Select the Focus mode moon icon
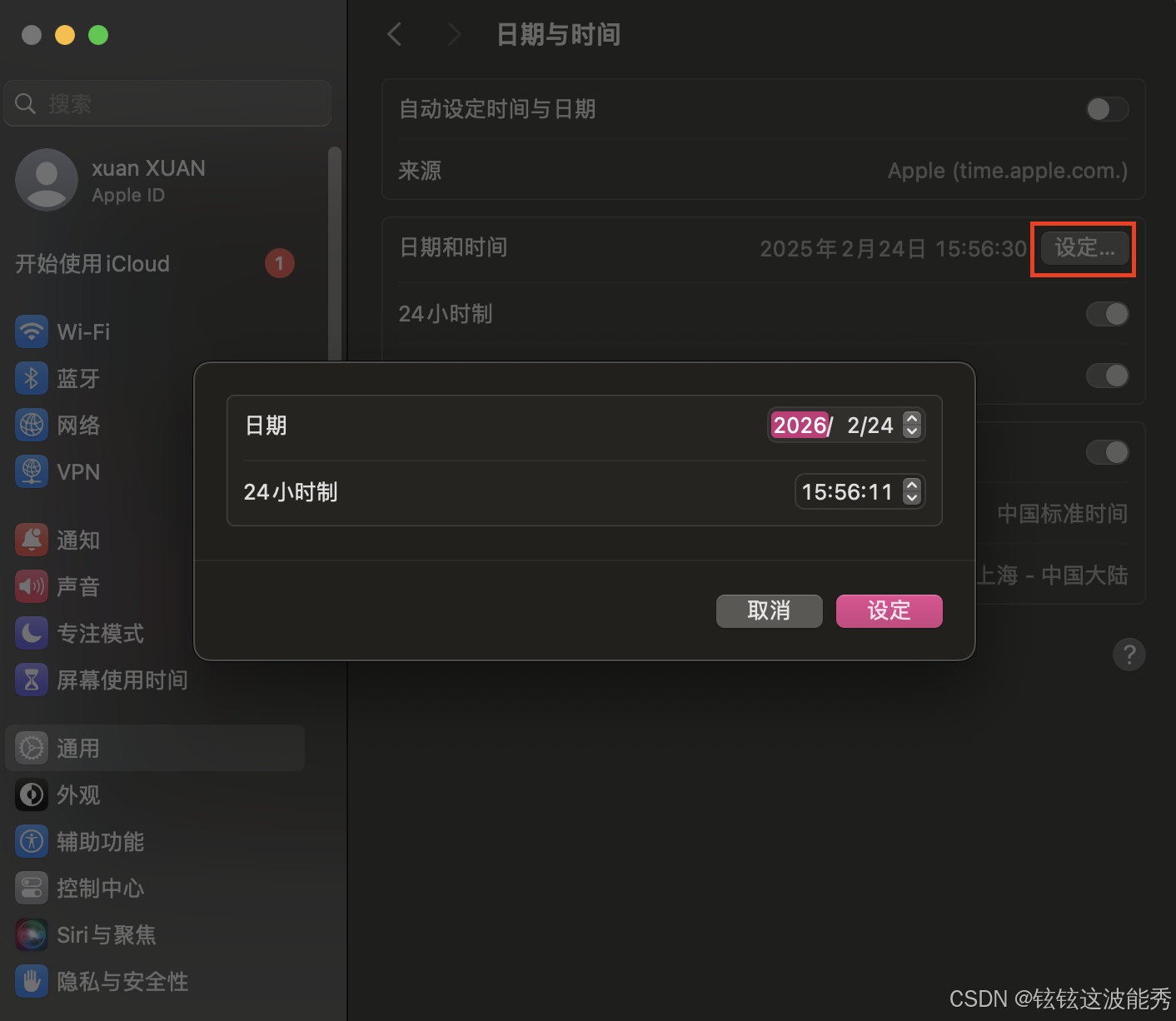Image resolution: width=1176 pixels, height=1021 pixels. coord(32,633)
